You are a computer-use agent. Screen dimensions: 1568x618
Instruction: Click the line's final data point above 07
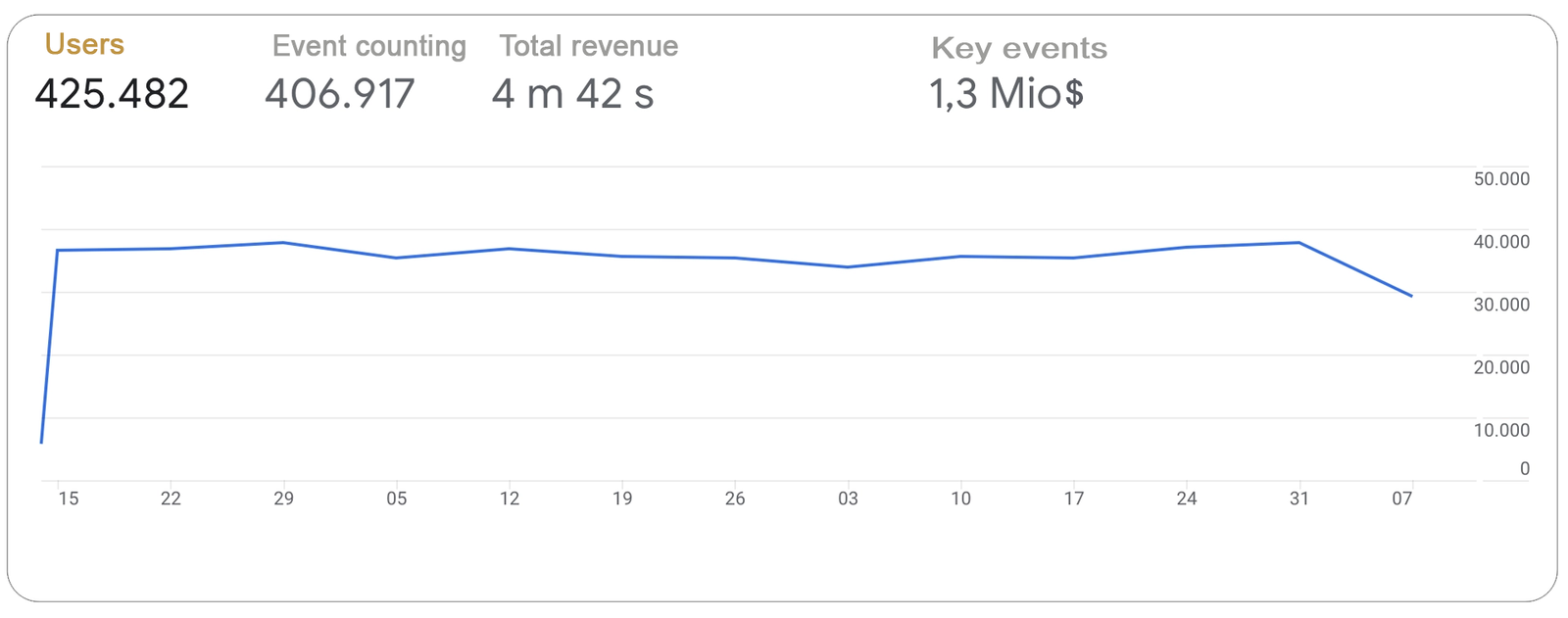[1411, 296]
